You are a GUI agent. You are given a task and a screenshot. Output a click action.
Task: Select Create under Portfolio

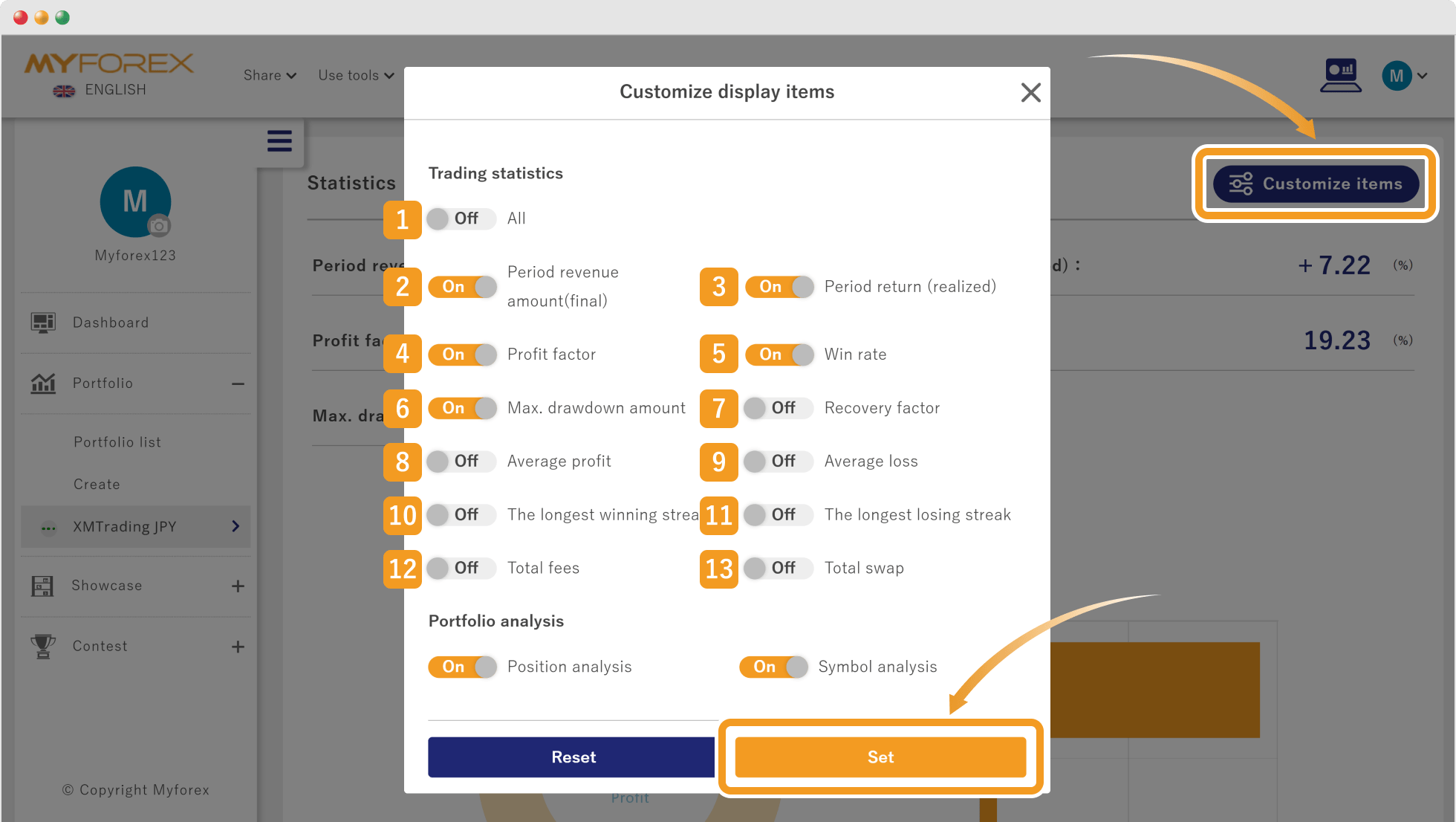97,485
